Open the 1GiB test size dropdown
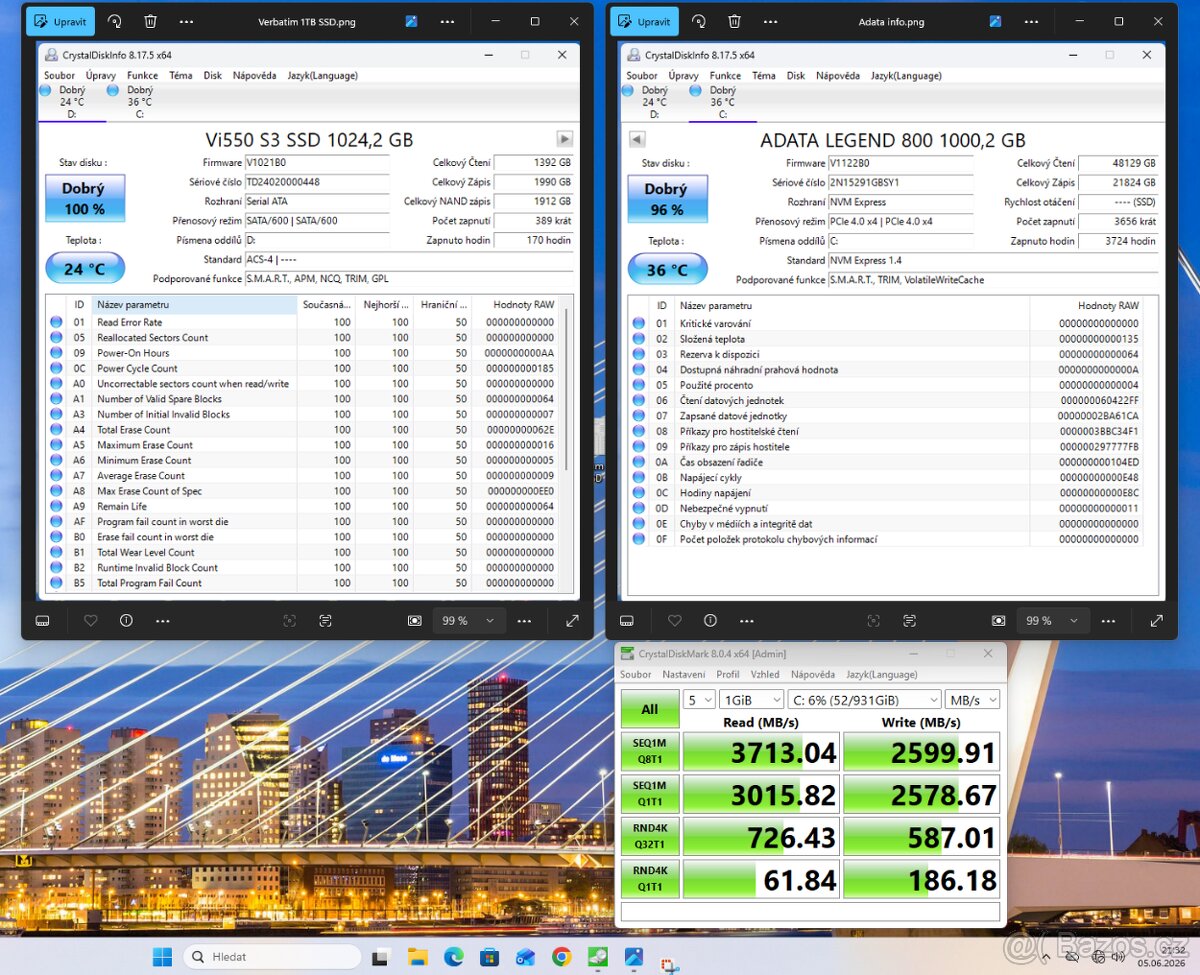The height and width of the screenshot is (975, 1200). (x=750, y=700)
